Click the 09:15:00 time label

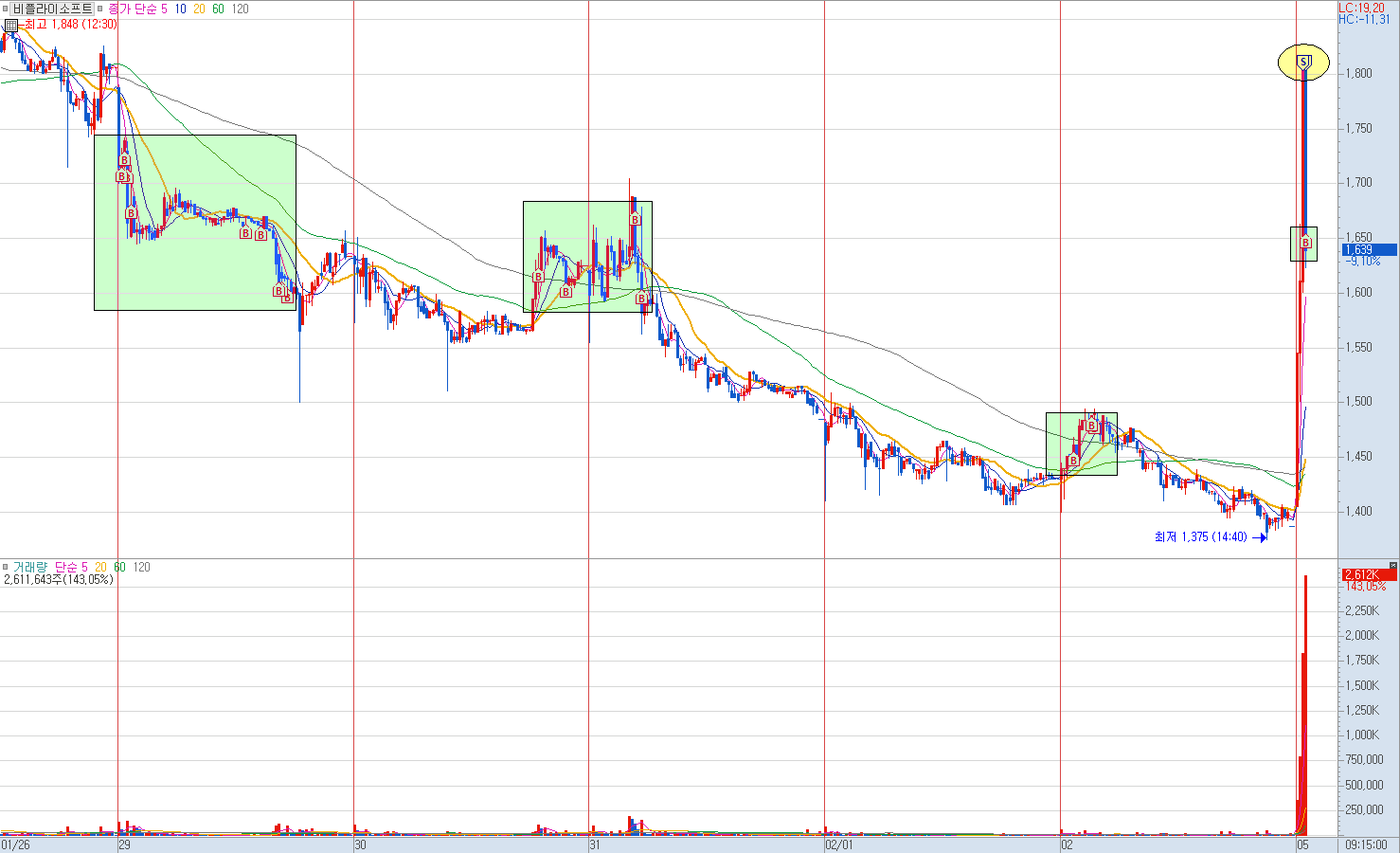point(1365,844)
